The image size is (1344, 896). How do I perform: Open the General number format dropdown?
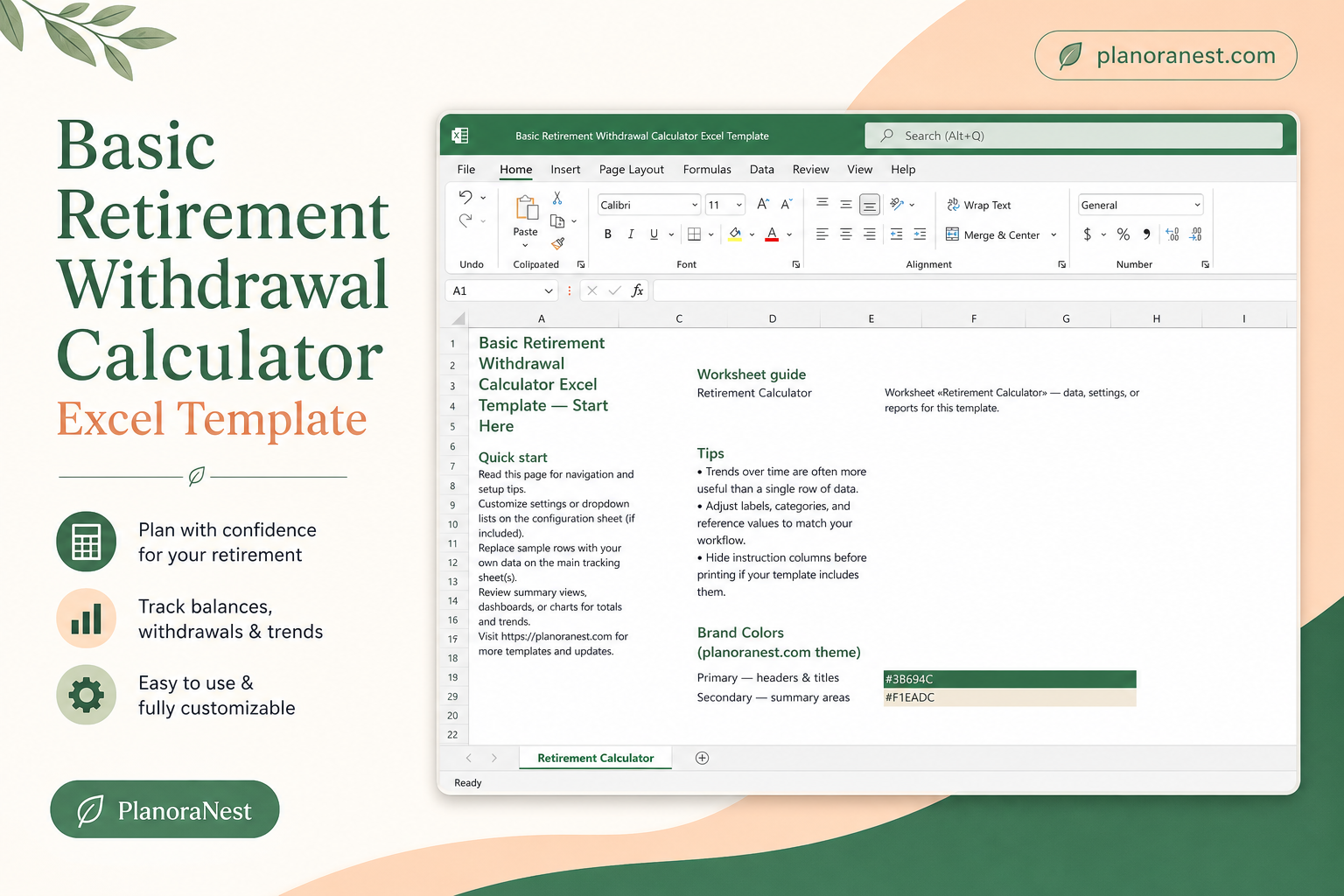[x=1197, y=205]
